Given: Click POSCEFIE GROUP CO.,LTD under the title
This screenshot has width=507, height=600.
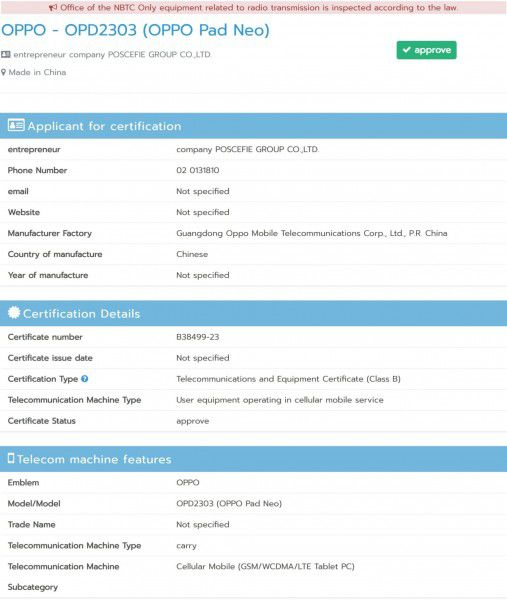Looking at the screenshot, I should [159, 55].
